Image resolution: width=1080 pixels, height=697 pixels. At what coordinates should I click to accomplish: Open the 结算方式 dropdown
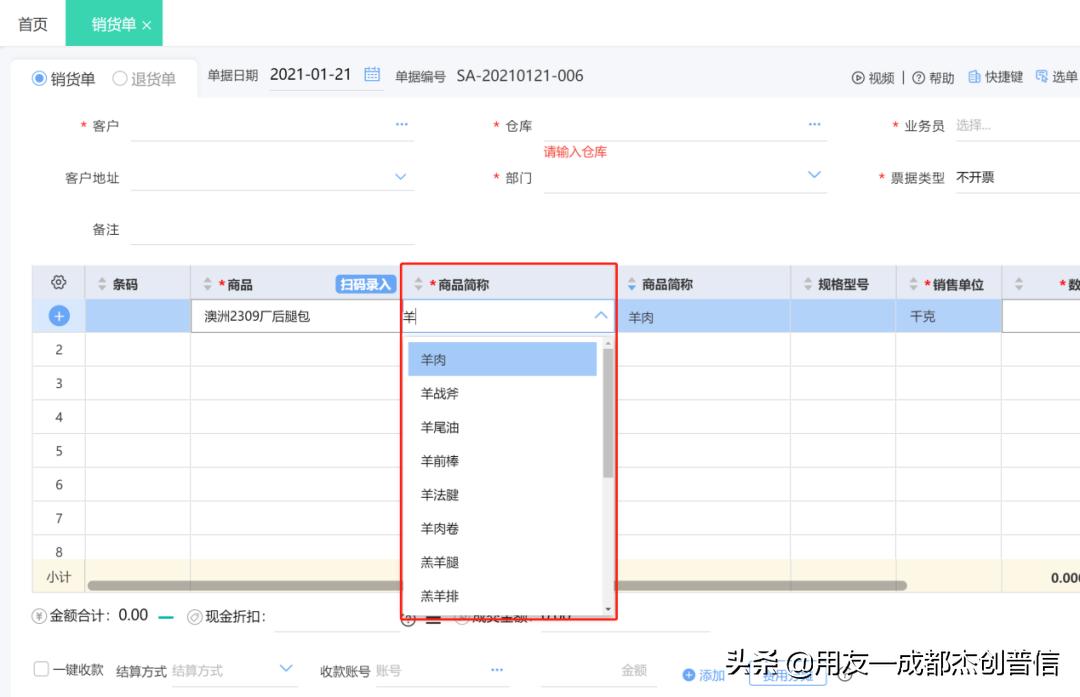(x=288, y=670)
